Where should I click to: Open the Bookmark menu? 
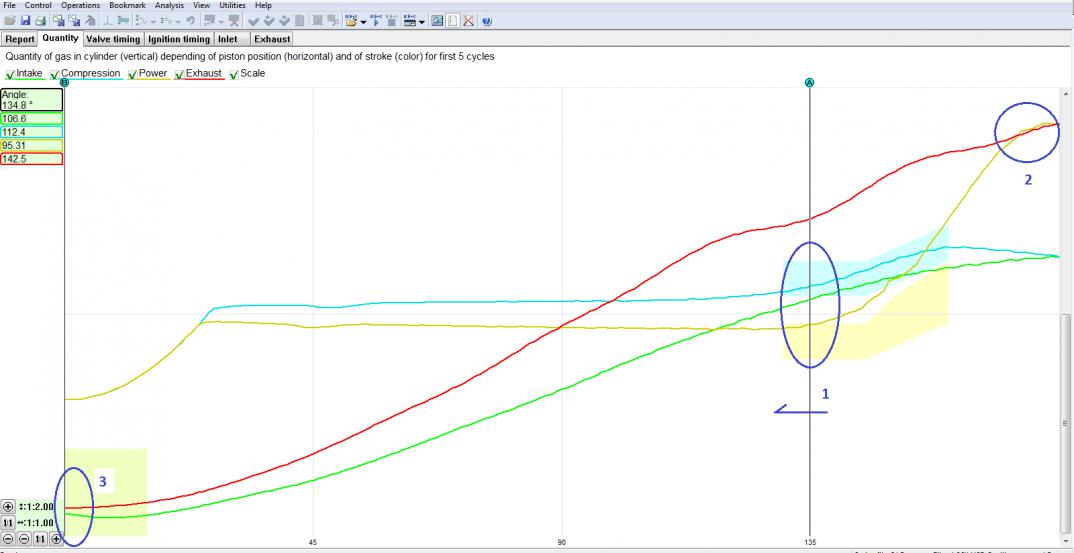pyautogui.click(x=127, y=5)
